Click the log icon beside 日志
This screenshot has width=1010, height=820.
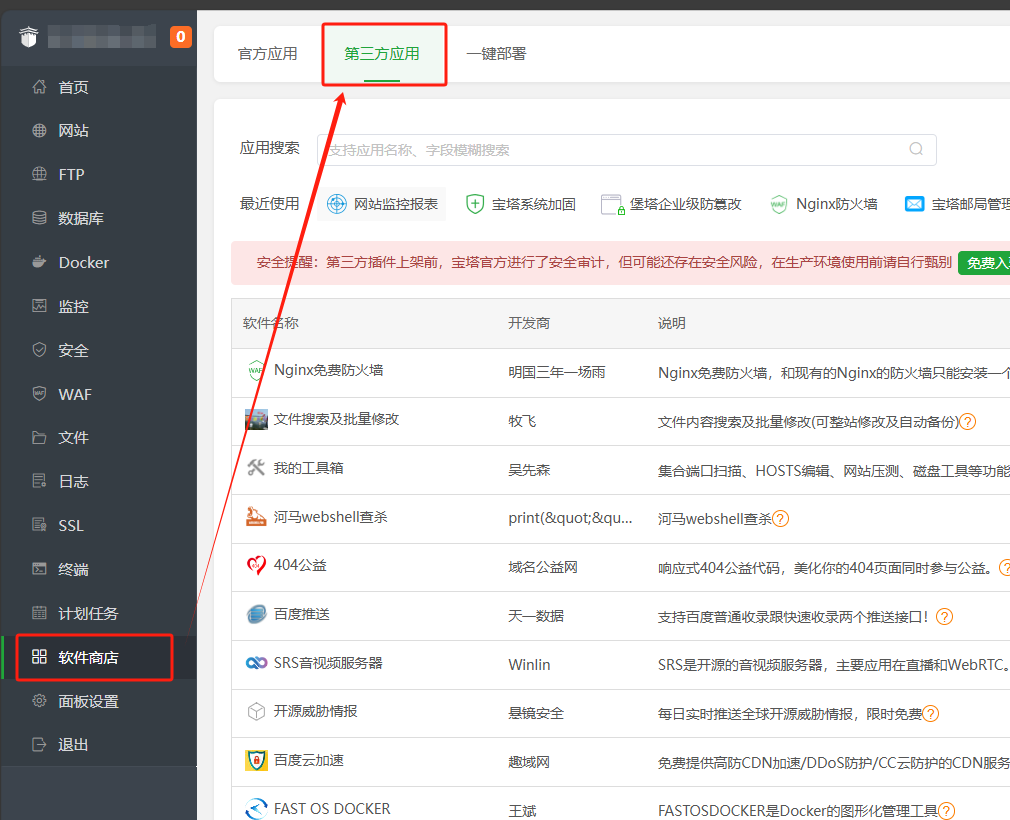coord(39,481)
